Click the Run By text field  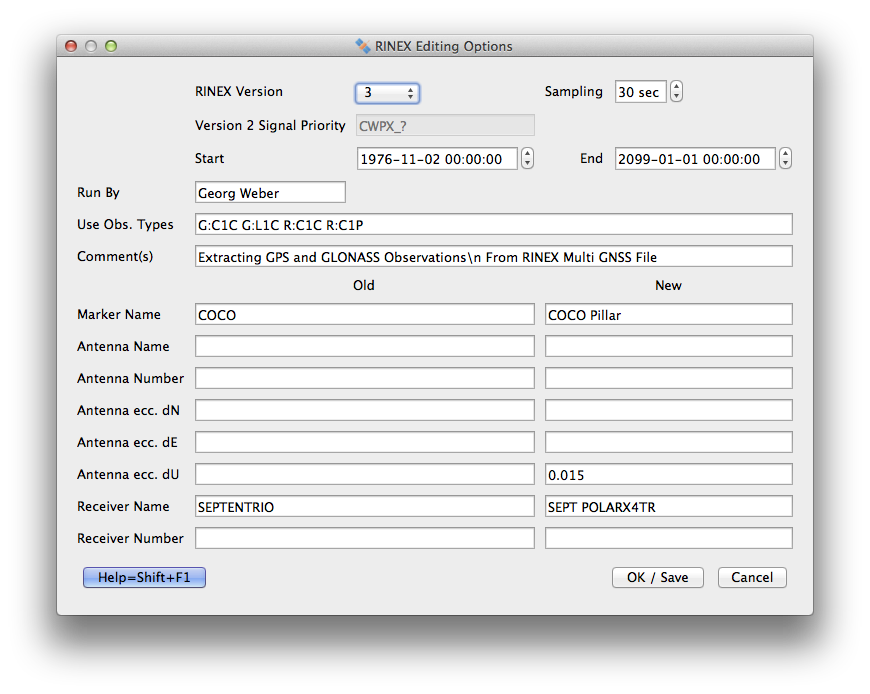[x=270, y=192]
